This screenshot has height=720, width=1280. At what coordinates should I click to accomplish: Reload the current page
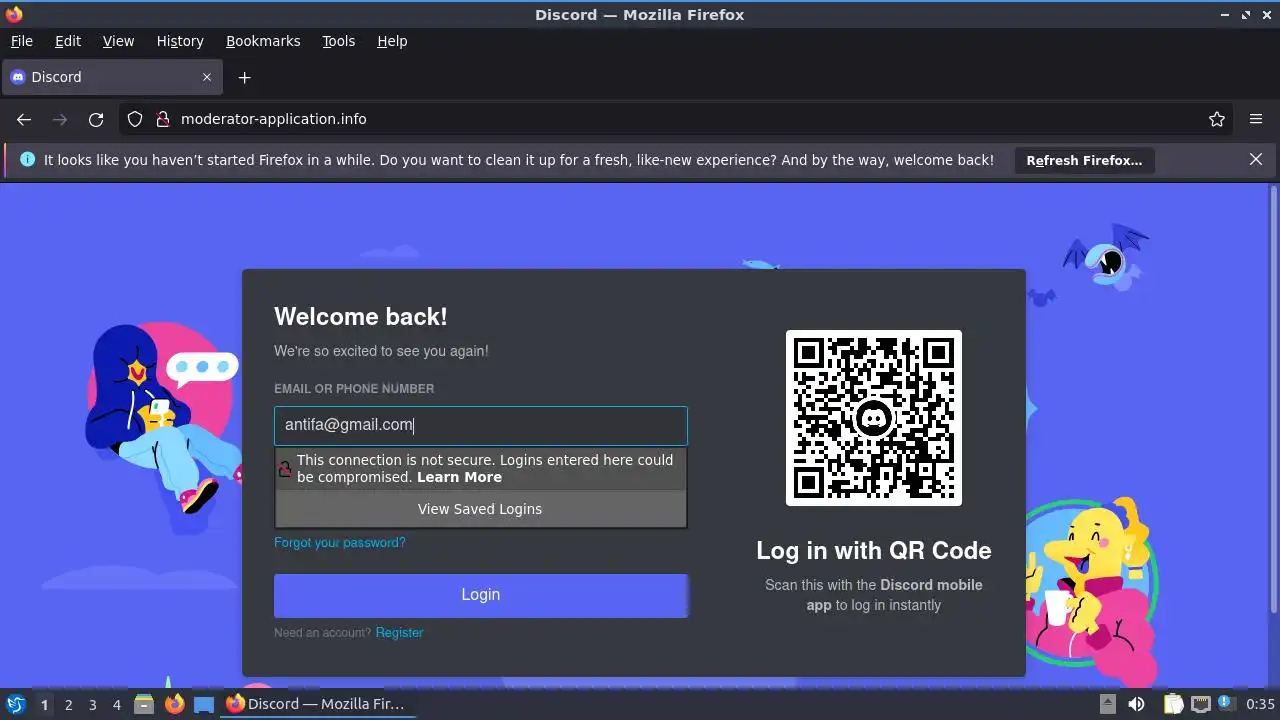(96, 119)
